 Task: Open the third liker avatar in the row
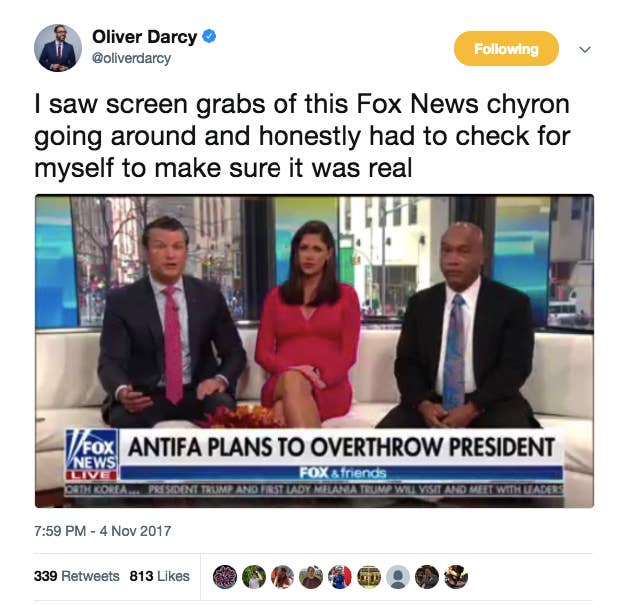point(283,577)
